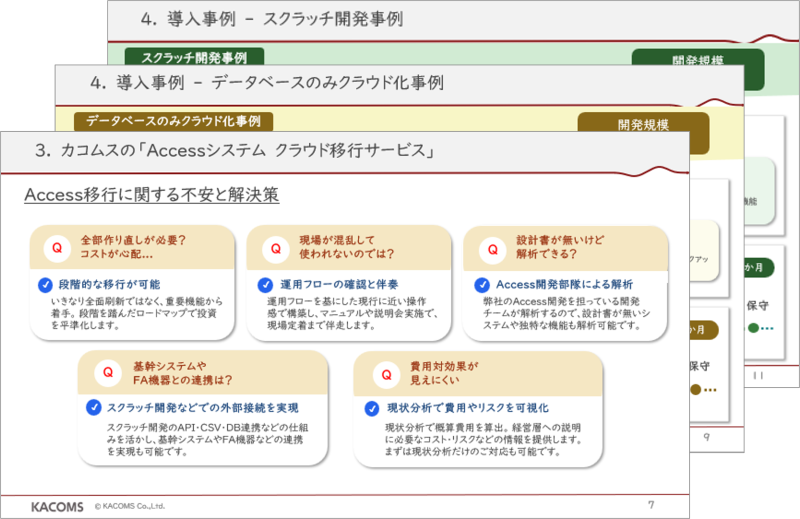Select the データベースのみクラウド化事例 brown label
The height and width of the screenshot is (519, 800).
(x=172, y=121)
